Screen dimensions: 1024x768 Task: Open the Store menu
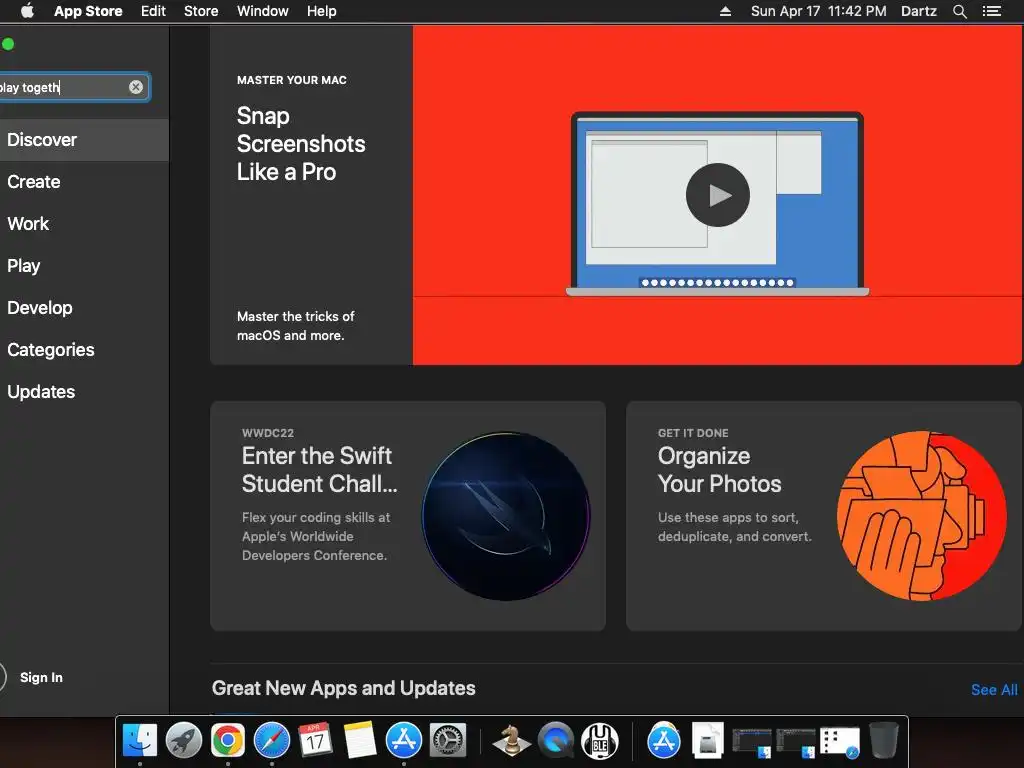[x=201, y=11]
